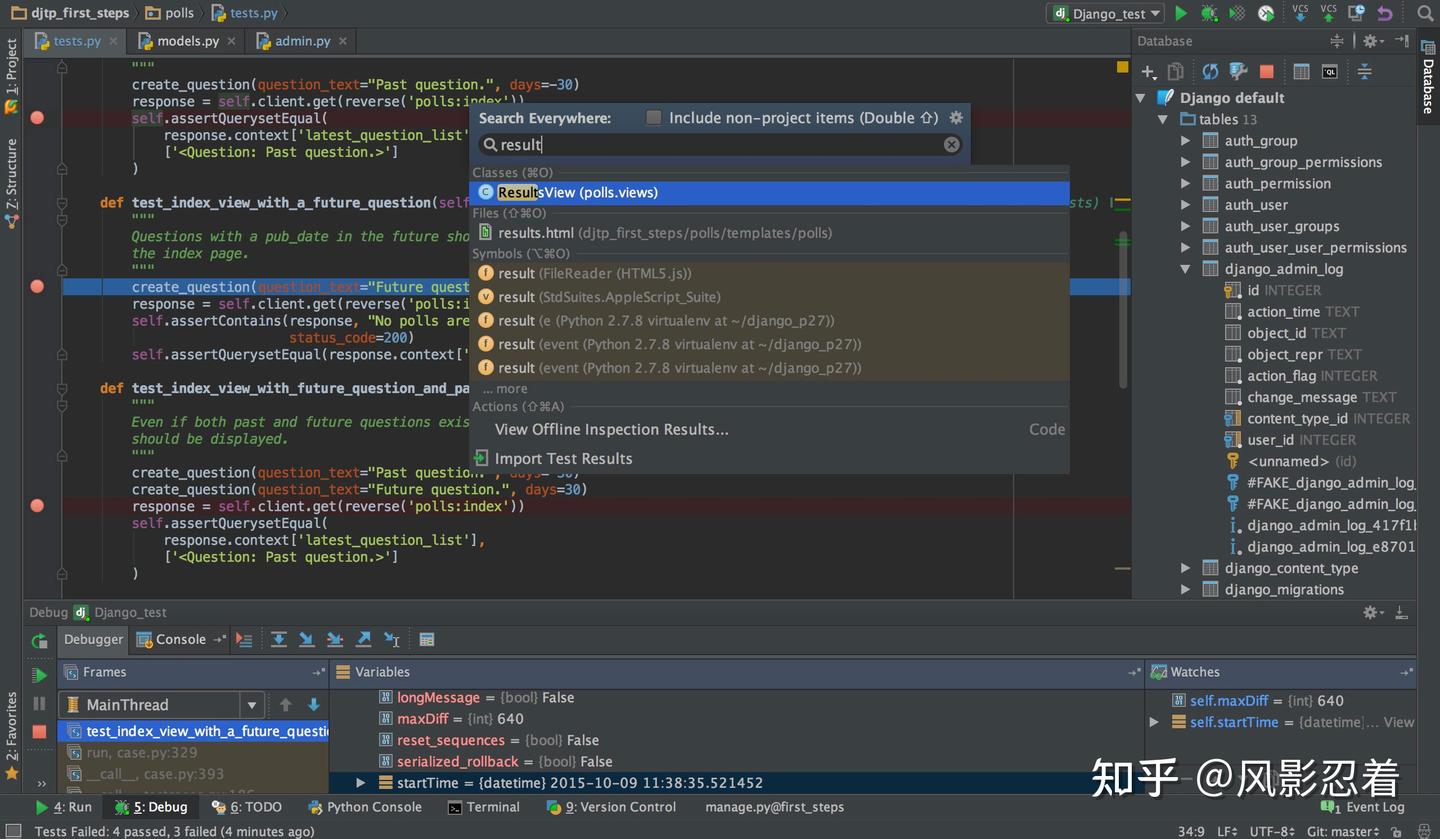
Task: Switch to the models.py editor tab
Action: (x=187, y=41)
